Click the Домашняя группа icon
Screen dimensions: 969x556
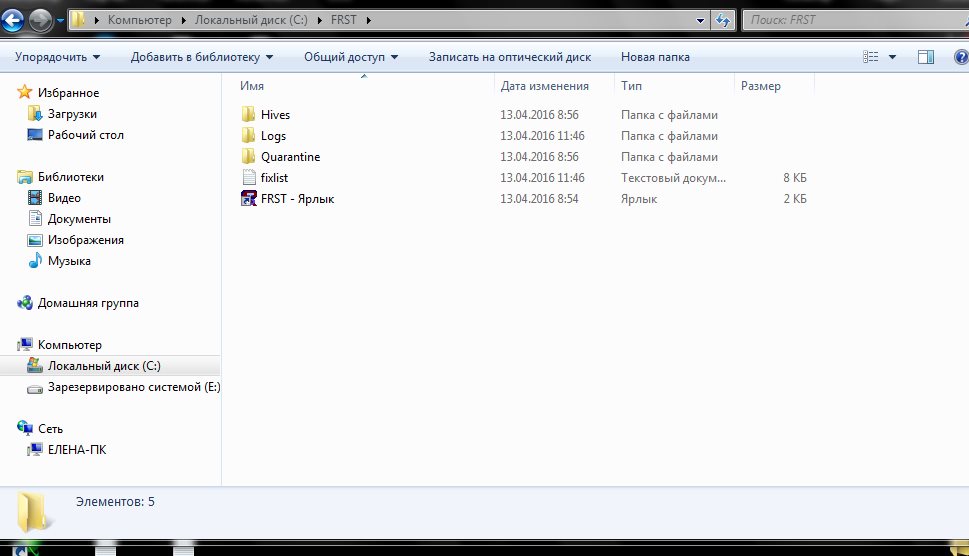point(25,303)
